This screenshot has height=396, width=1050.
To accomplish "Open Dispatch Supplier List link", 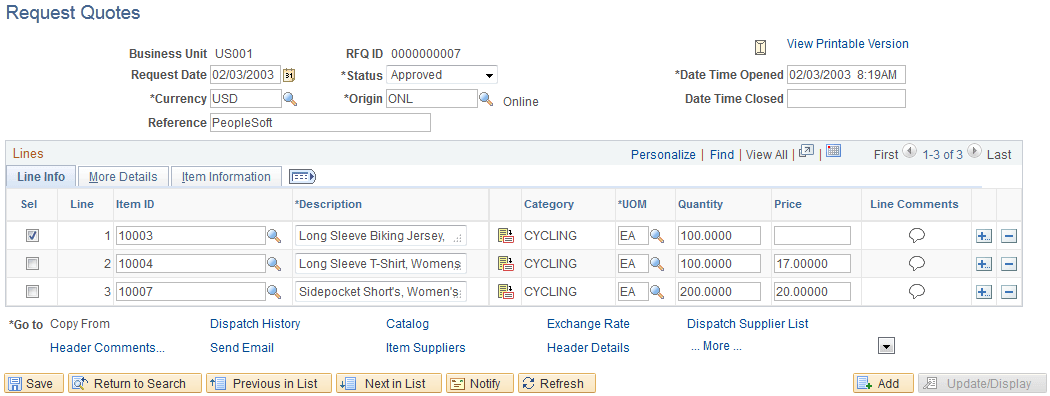I will 747,324.
